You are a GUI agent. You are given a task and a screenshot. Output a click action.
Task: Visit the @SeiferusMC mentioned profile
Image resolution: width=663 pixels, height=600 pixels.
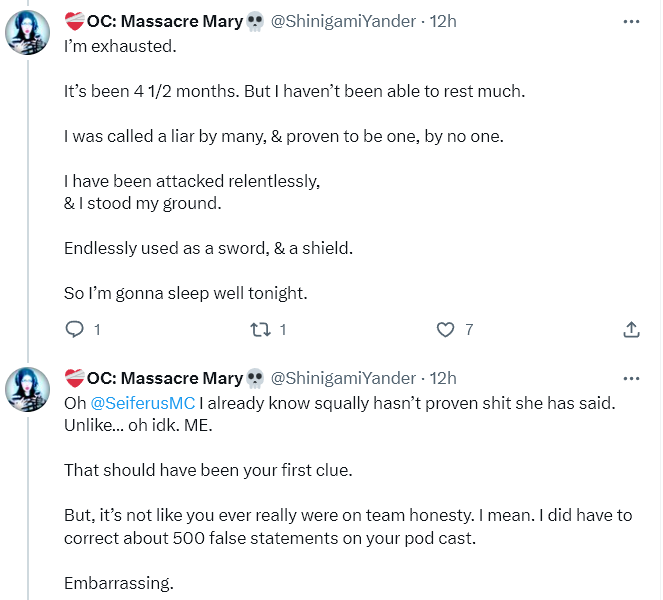pos(142,404)
